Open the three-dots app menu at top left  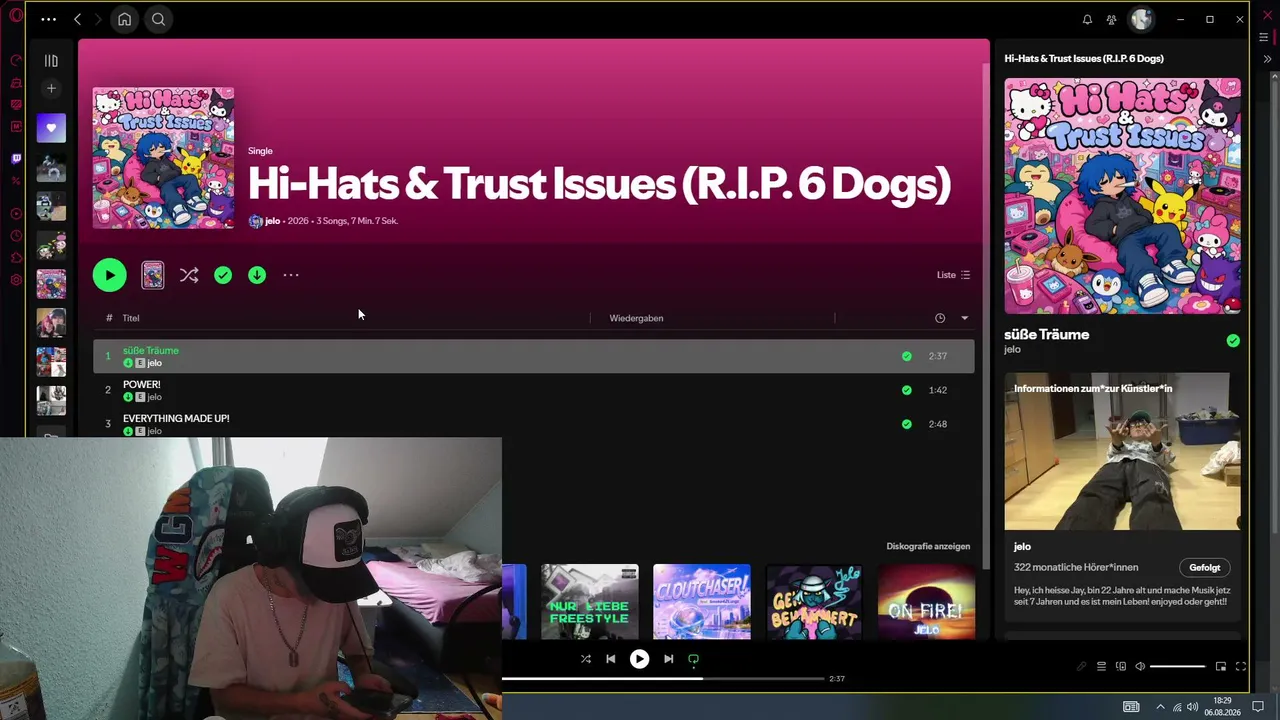[x=48, y=19]
